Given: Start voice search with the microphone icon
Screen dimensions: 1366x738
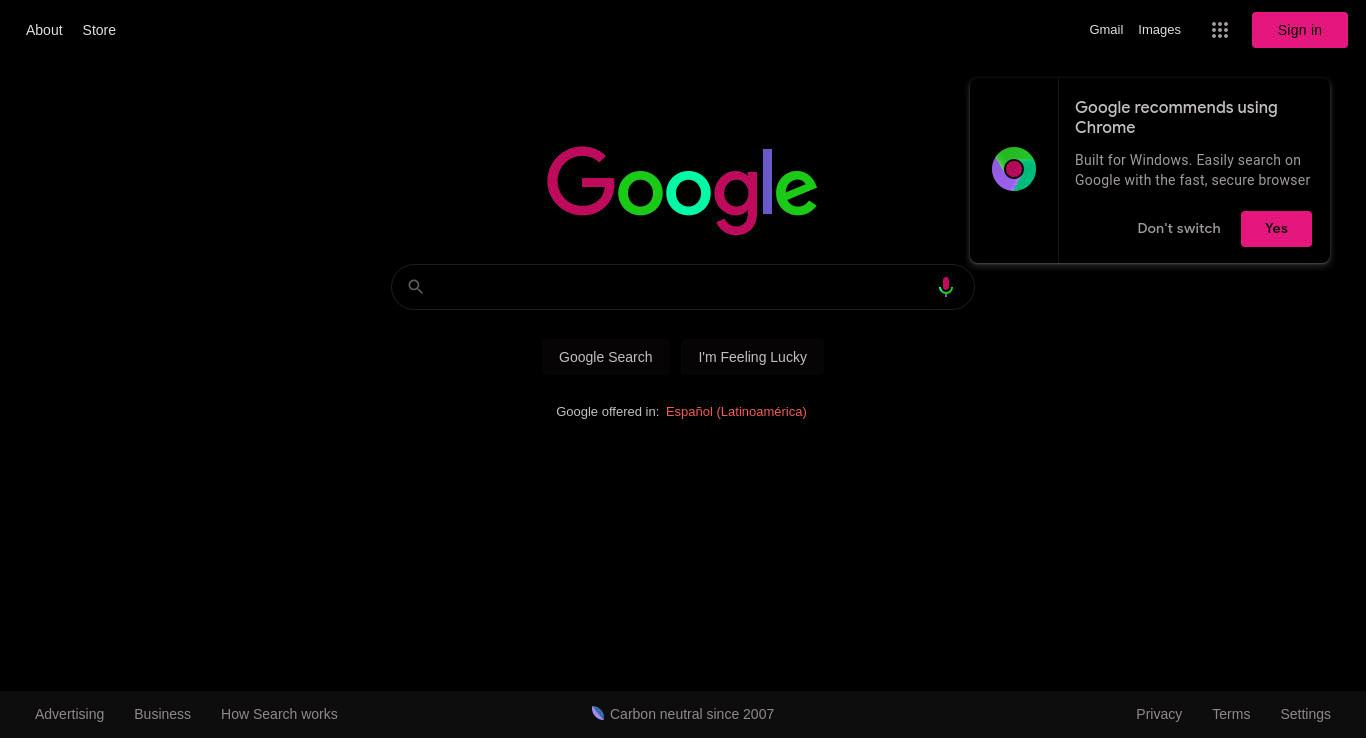Looking at the screenshot, I should click(x=945, y=287).
